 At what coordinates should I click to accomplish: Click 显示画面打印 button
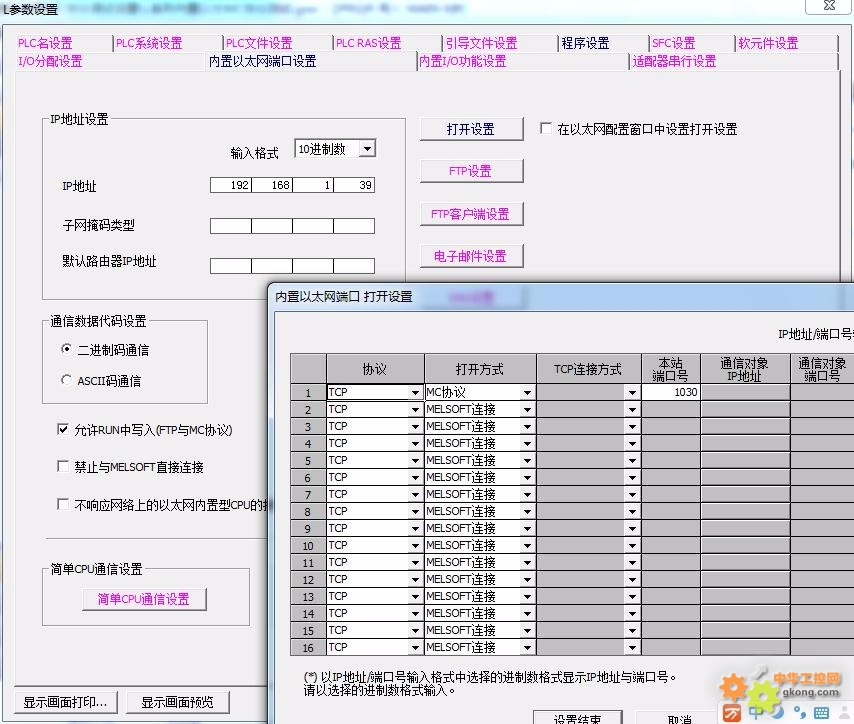[68, 702]
